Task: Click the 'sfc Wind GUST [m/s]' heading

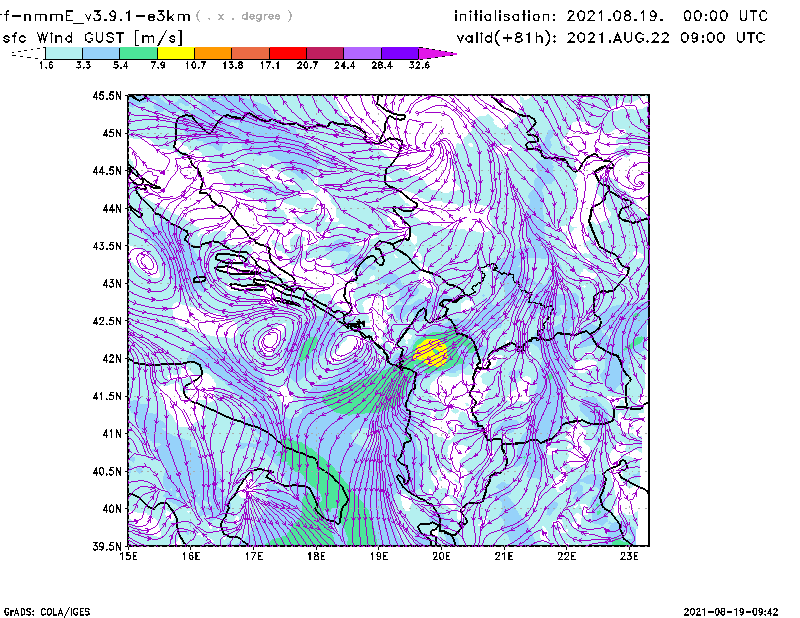Action: pos(92,38)
